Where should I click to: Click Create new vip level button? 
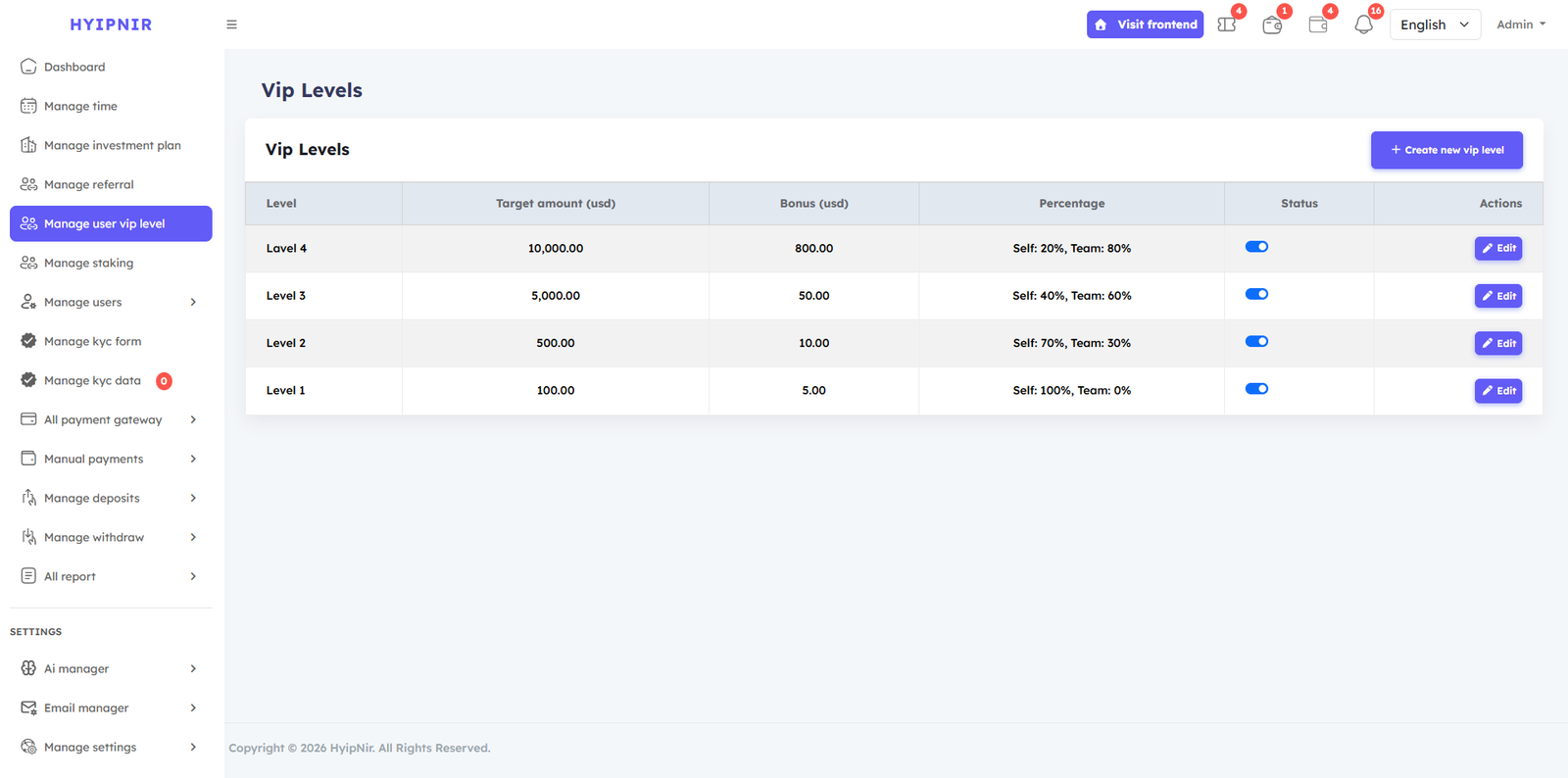click(1445, 150)
